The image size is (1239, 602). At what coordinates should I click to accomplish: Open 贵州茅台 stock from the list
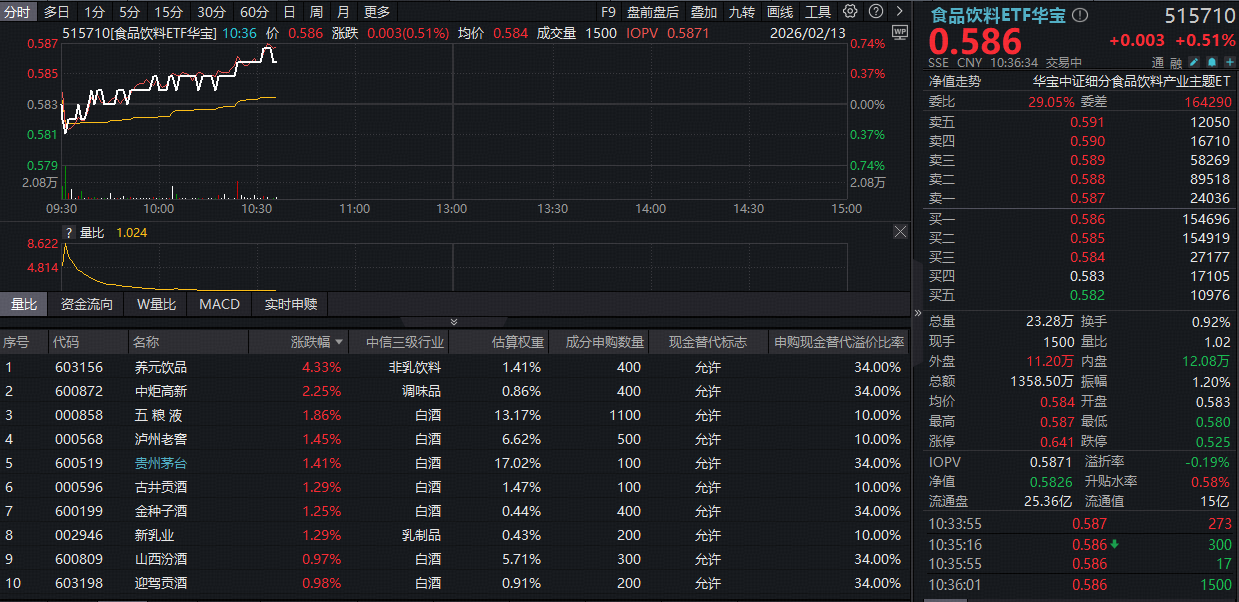coord(160,463)
